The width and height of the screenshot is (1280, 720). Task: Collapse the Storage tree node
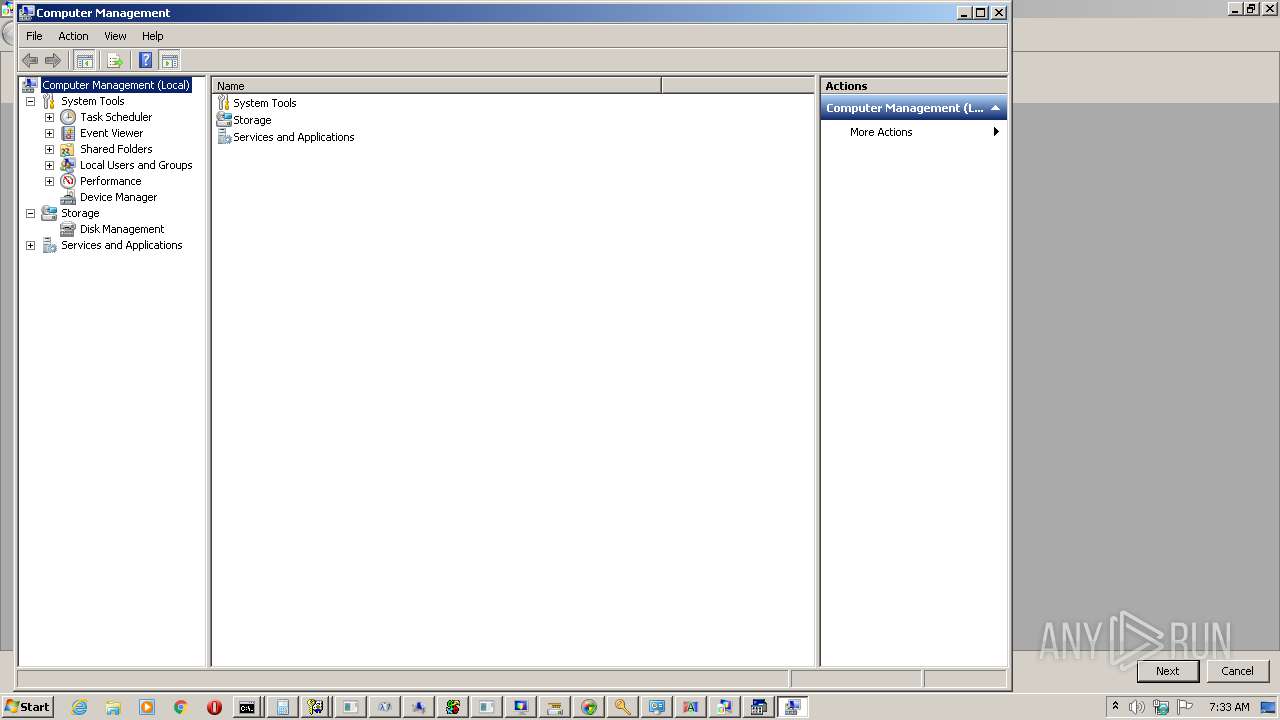point(30,213)
